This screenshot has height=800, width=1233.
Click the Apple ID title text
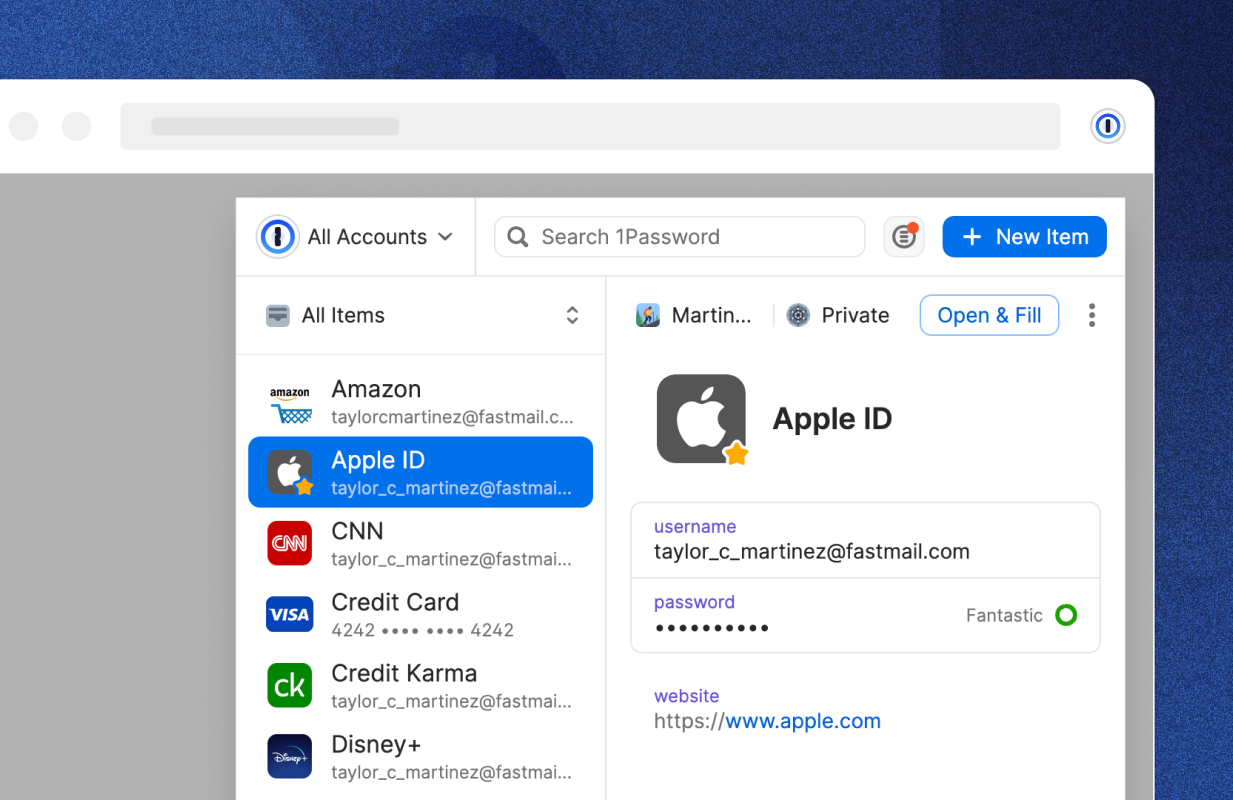pyautogui.click(x=832, y=419)
